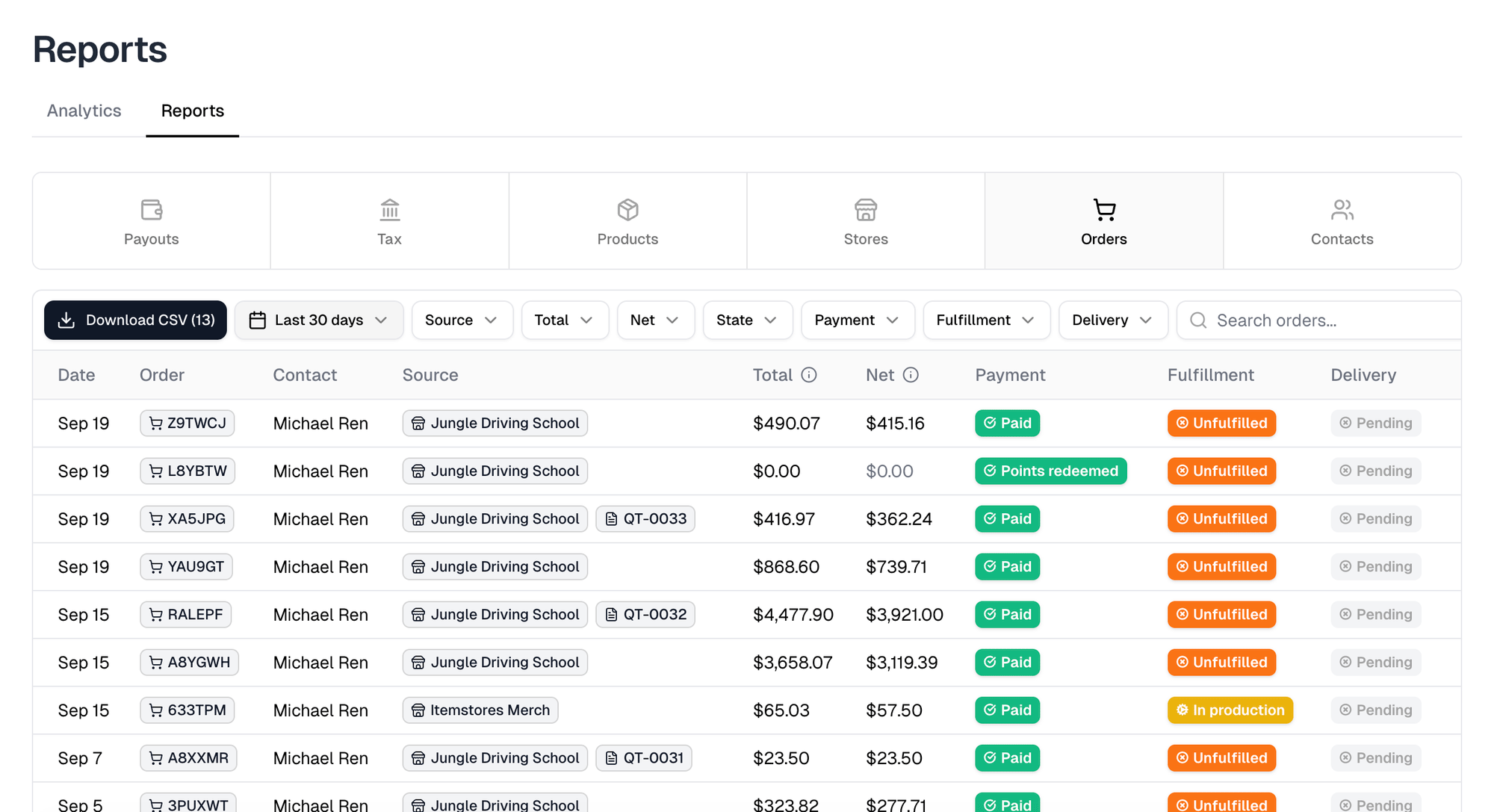Download CSV of 13 orders
Screen dimensions: 1494x812
pyautogui.click(x=135, y=320)
